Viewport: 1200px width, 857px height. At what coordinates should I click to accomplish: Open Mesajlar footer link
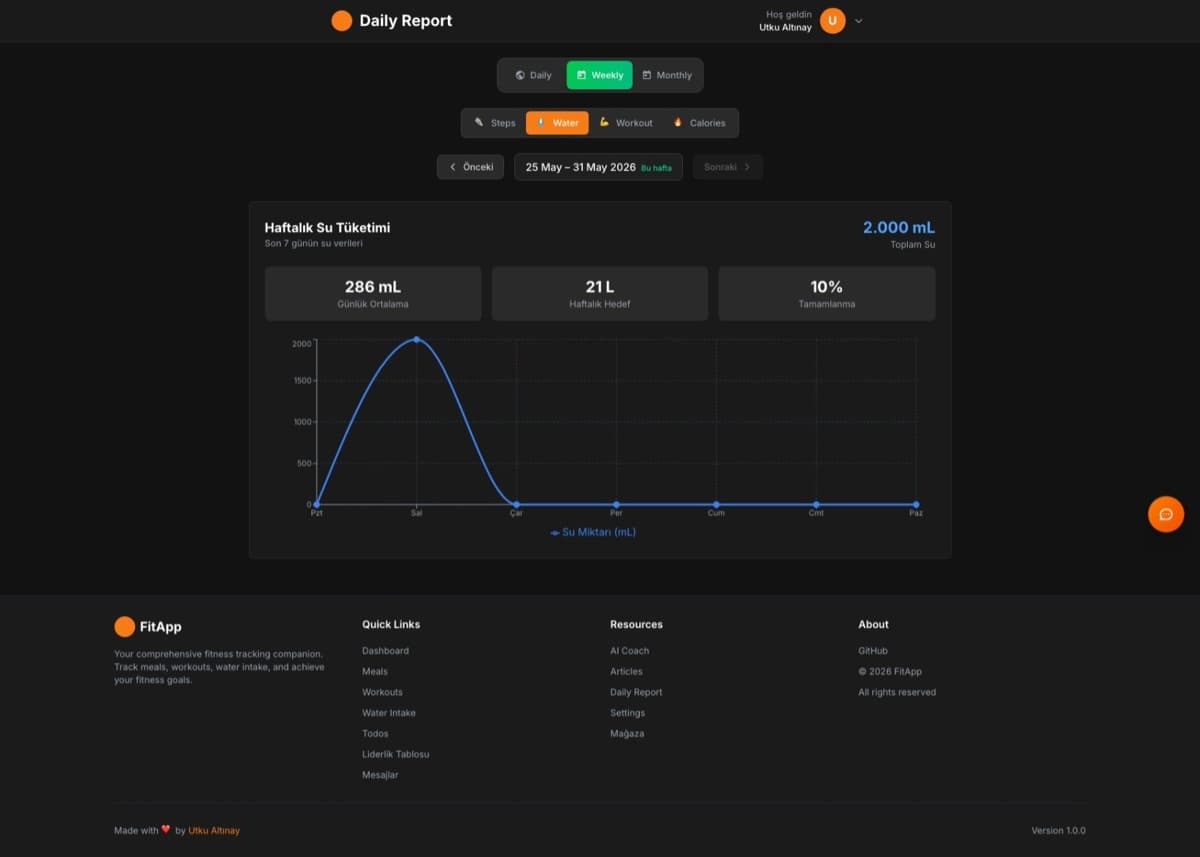coord(380,775)
